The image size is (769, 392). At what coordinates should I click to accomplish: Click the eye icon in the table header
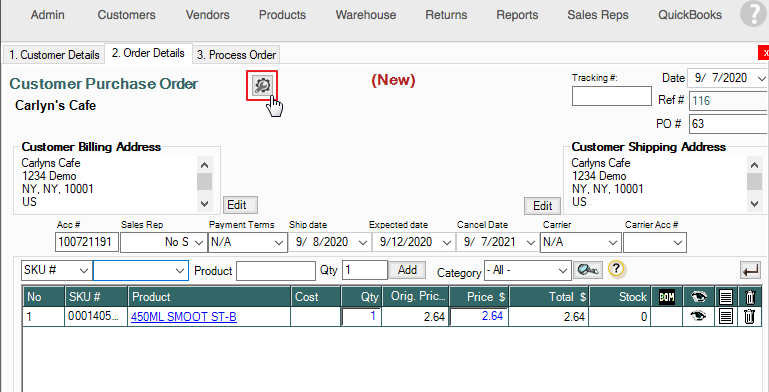698,297
